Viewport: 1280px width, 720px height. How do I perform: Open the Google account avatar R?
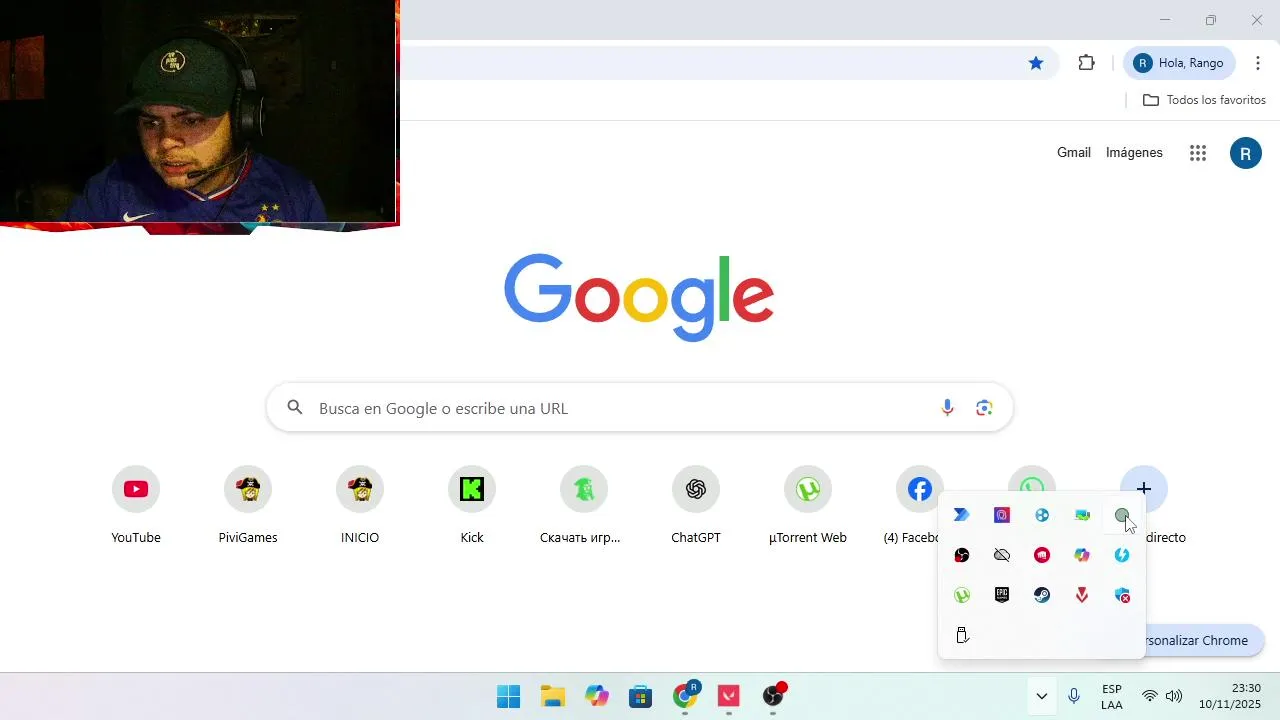pyautogui.click(x=1245, y=153)
